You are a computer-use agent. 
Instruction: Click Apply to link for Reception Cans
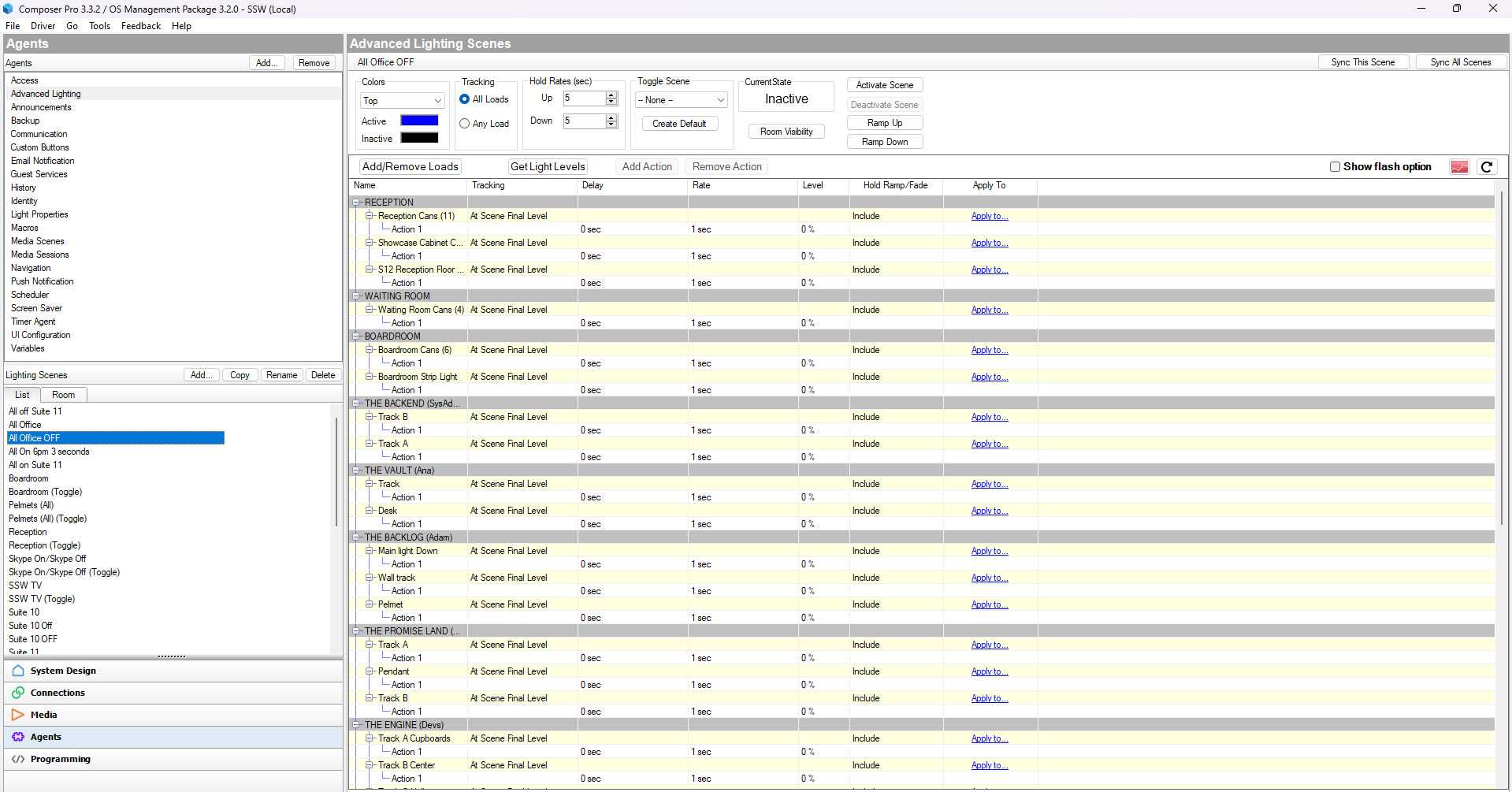(x=989, y=216)
